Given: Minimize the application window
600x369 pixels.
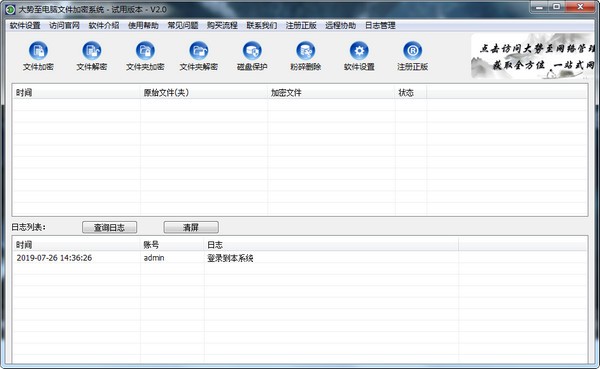Looking at the screenshot, I should tap(540, 7).
